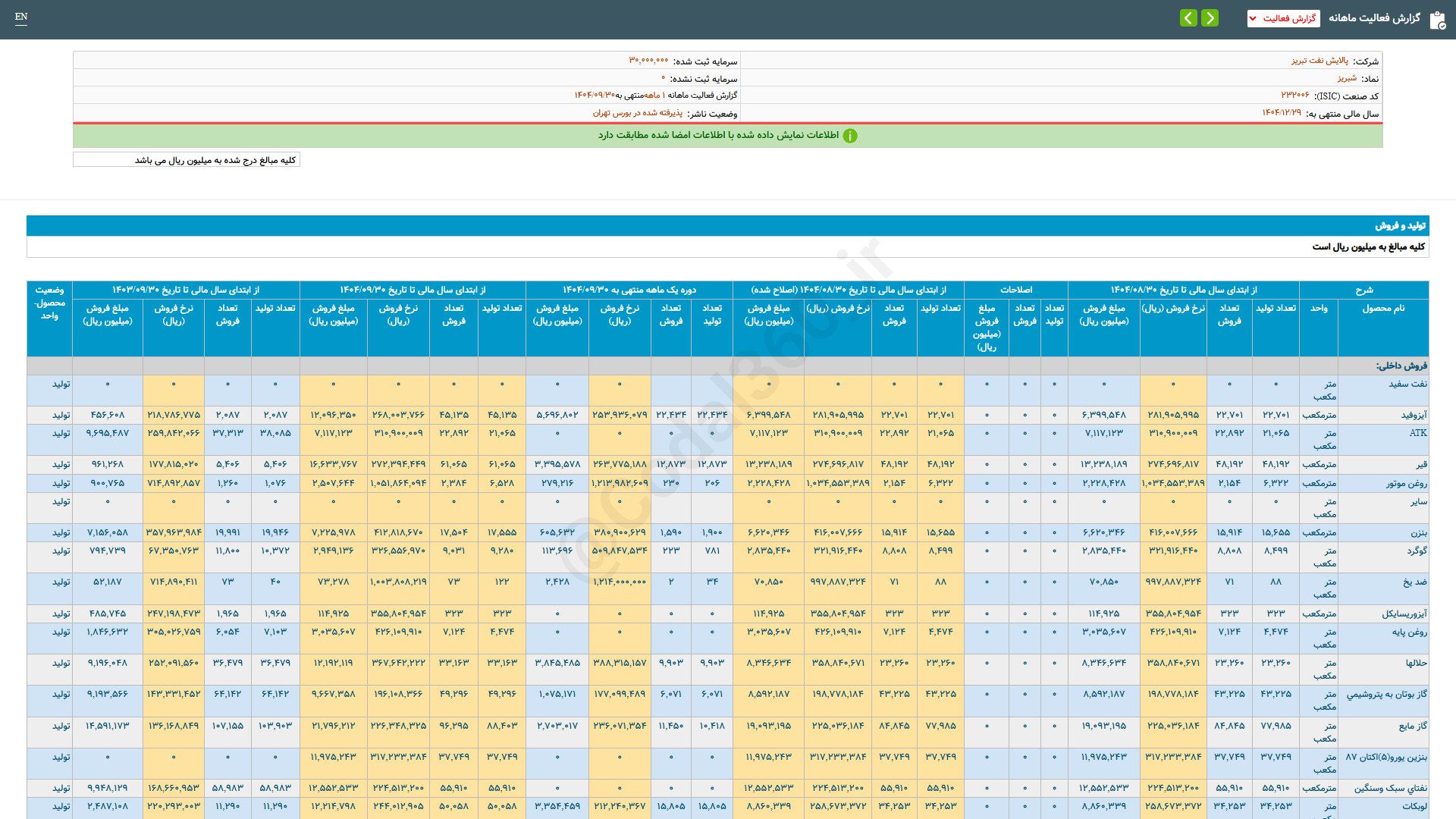
Task: Click the clipboard report icon in header
Action: click(x=1437, y=20)
